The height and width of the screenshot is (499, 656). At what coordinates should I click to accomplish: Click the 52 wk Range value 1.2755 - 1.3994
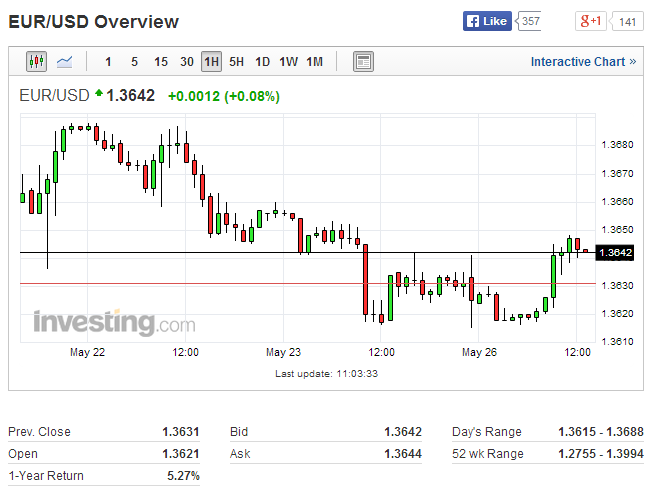tap(601, 454)
